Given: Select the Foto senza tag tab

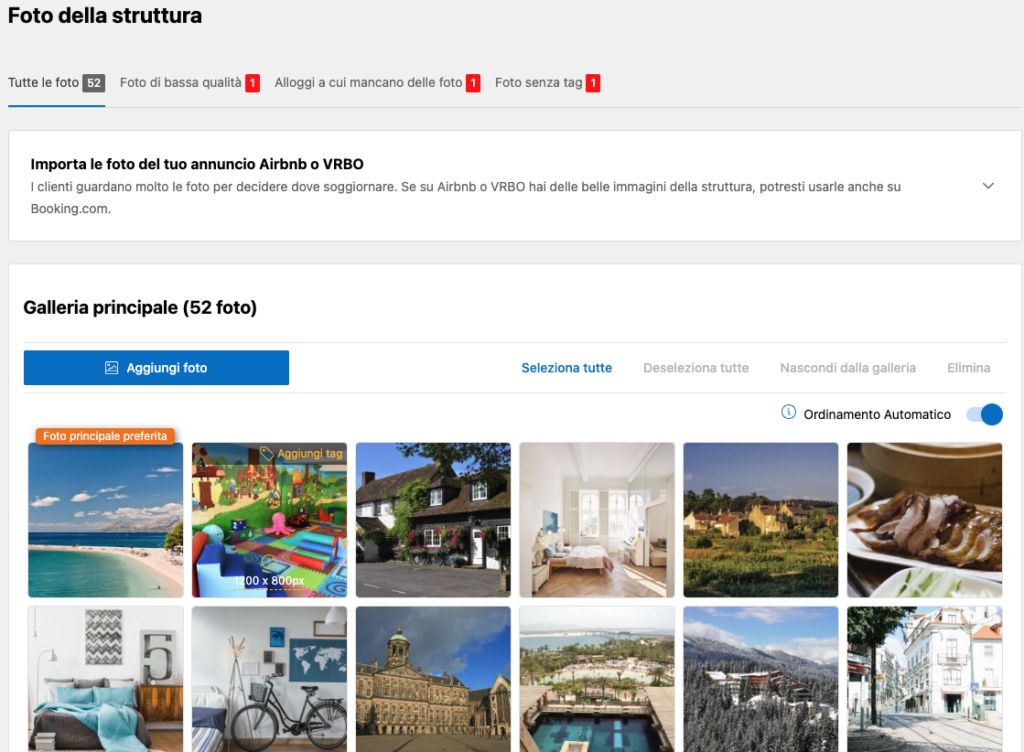Looking at the screenshot, I should point(547,83).
